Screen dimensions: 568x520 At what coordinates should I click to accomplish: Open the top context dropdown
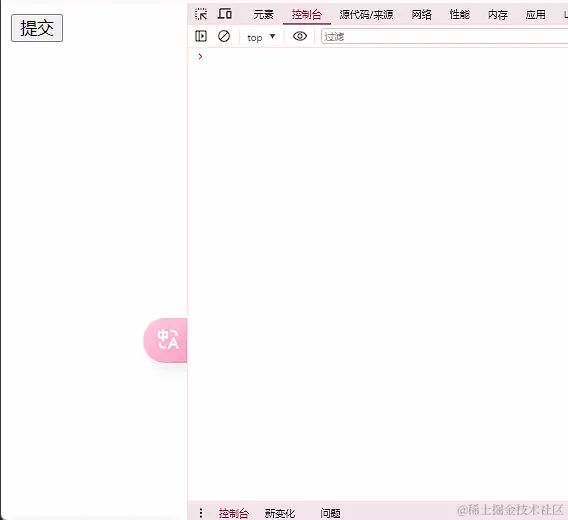coord(261,37)
